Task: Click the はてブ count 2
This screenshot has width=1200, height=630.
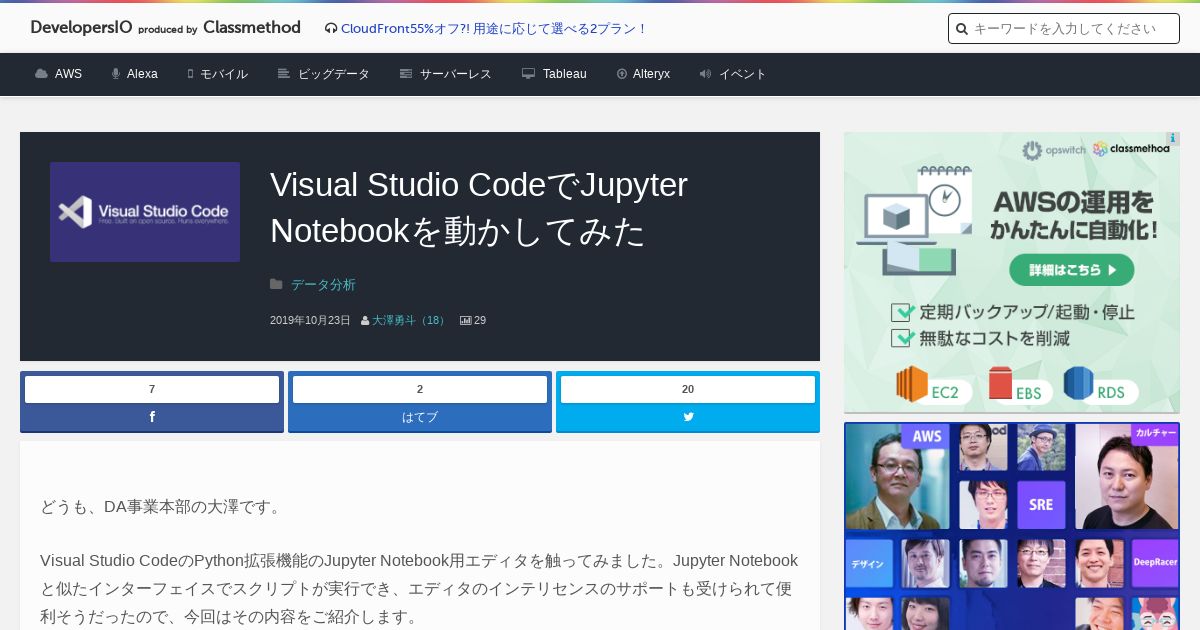Action: click(420, 389)
